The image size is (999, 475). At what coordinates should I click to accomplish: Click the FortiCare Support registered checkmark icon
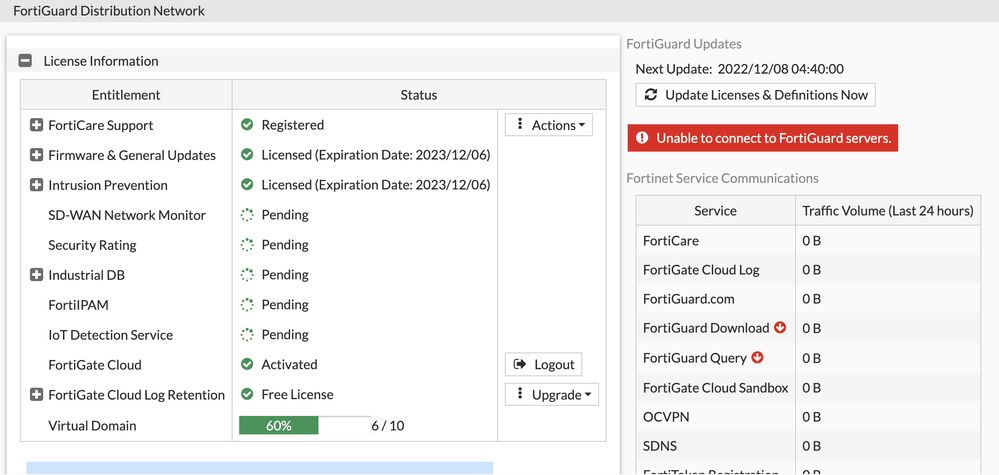(x=247, y=125)
